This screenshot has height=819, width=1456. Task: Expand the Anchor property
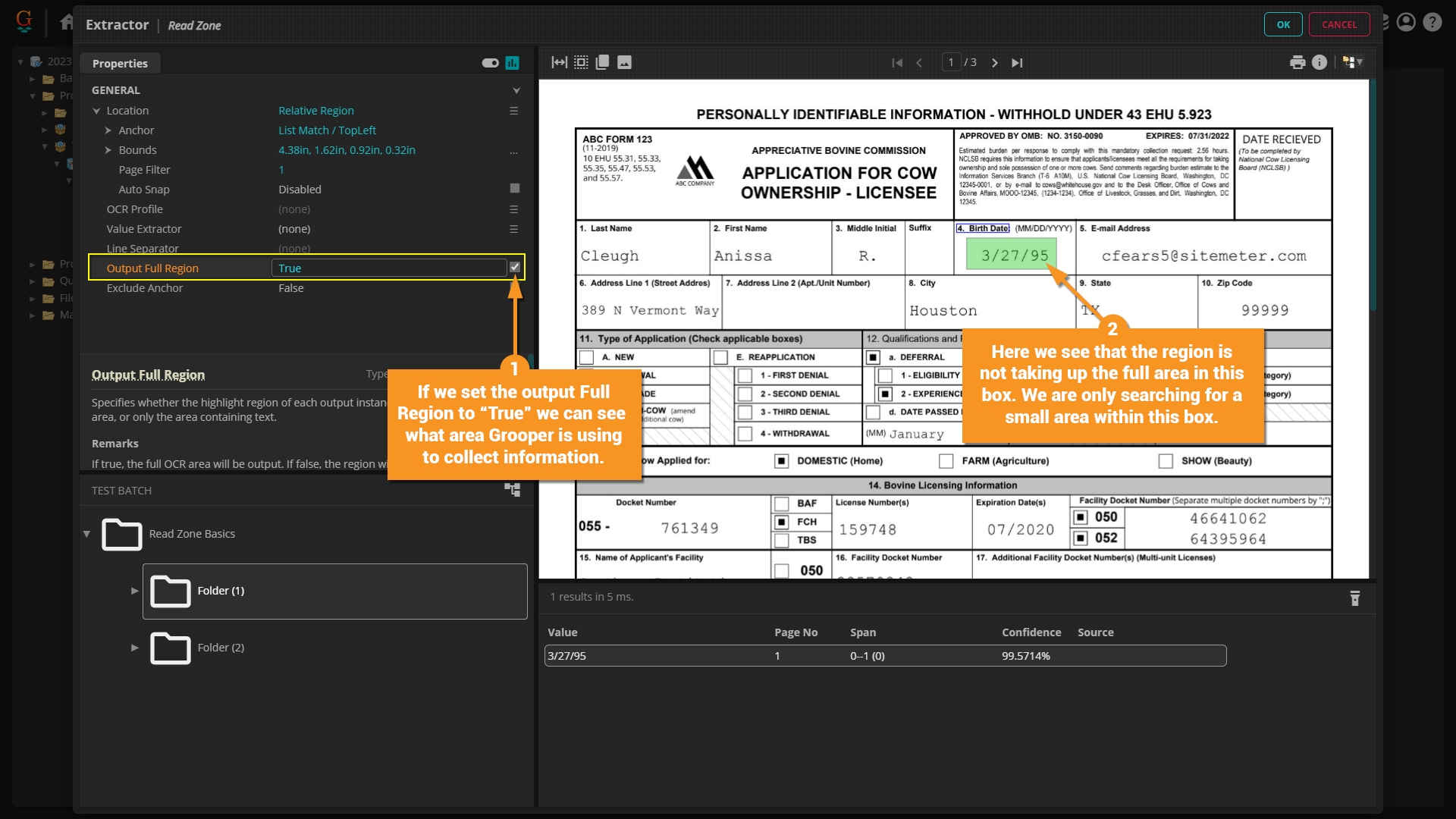(108, 130)
